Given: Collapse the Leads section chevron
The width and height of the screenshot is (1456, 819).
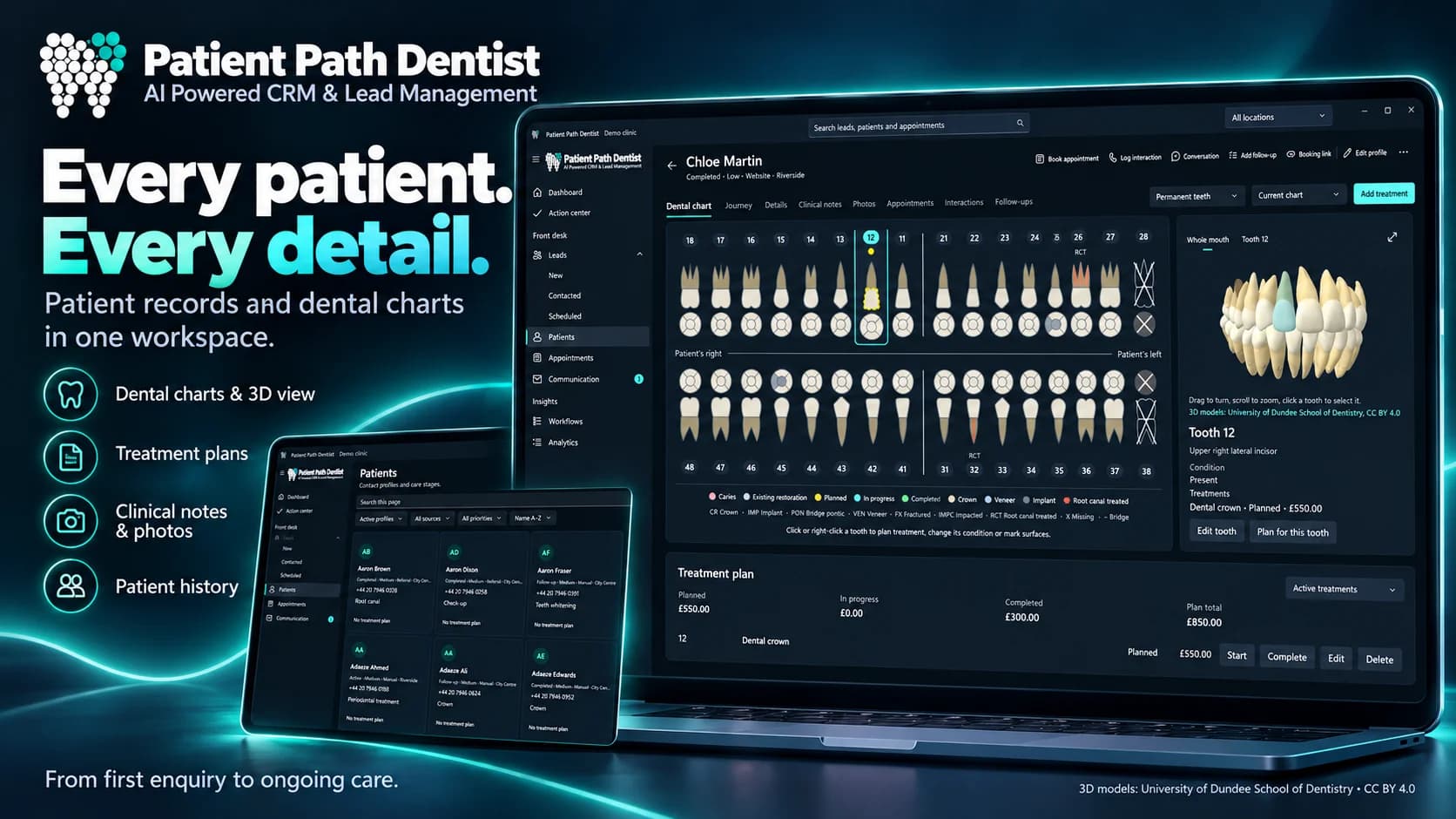Looking at the screenshot, I should pyautogui.click(x=640, y=254).
